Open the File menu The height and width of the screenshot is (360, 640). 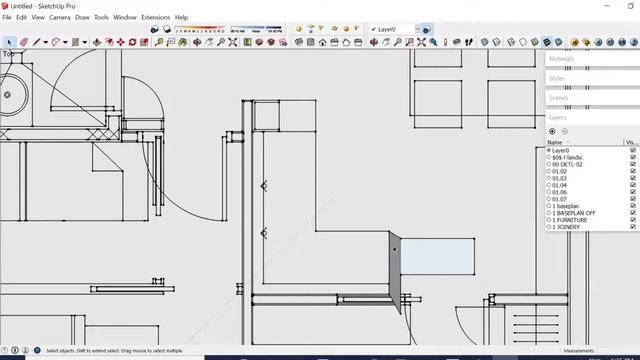click(x=7, y=18)
